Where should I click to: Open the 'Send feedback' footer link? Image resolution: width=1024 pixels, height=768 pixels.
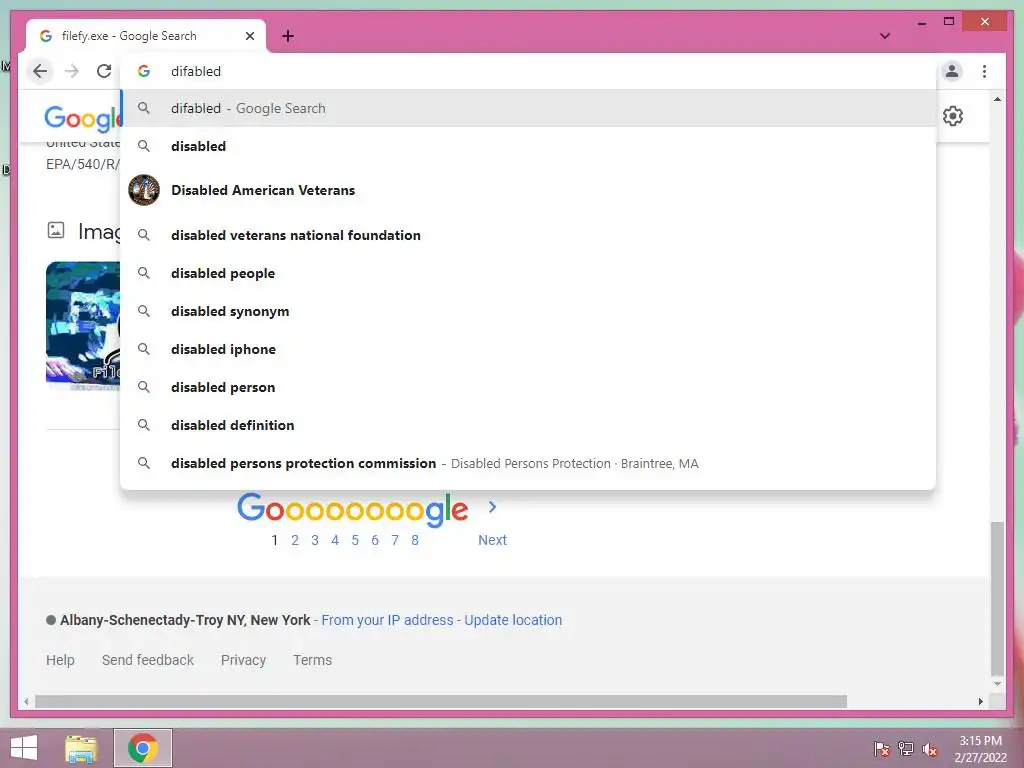(148, 660)
